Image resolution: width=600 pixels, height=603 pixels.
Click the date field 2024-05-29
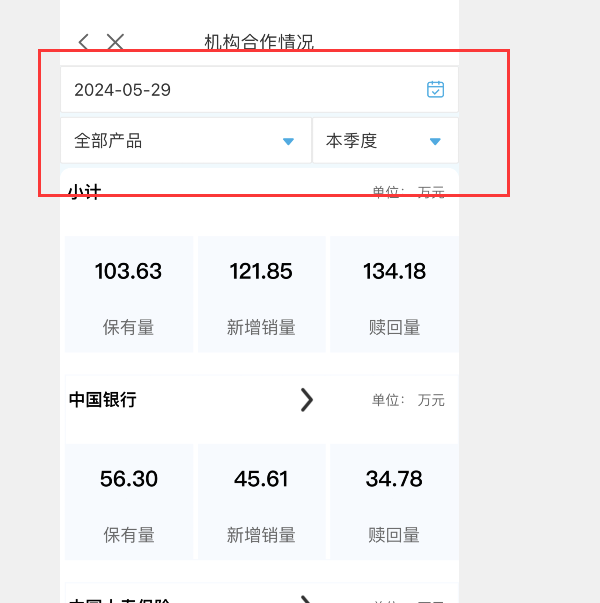click(259, 90)
